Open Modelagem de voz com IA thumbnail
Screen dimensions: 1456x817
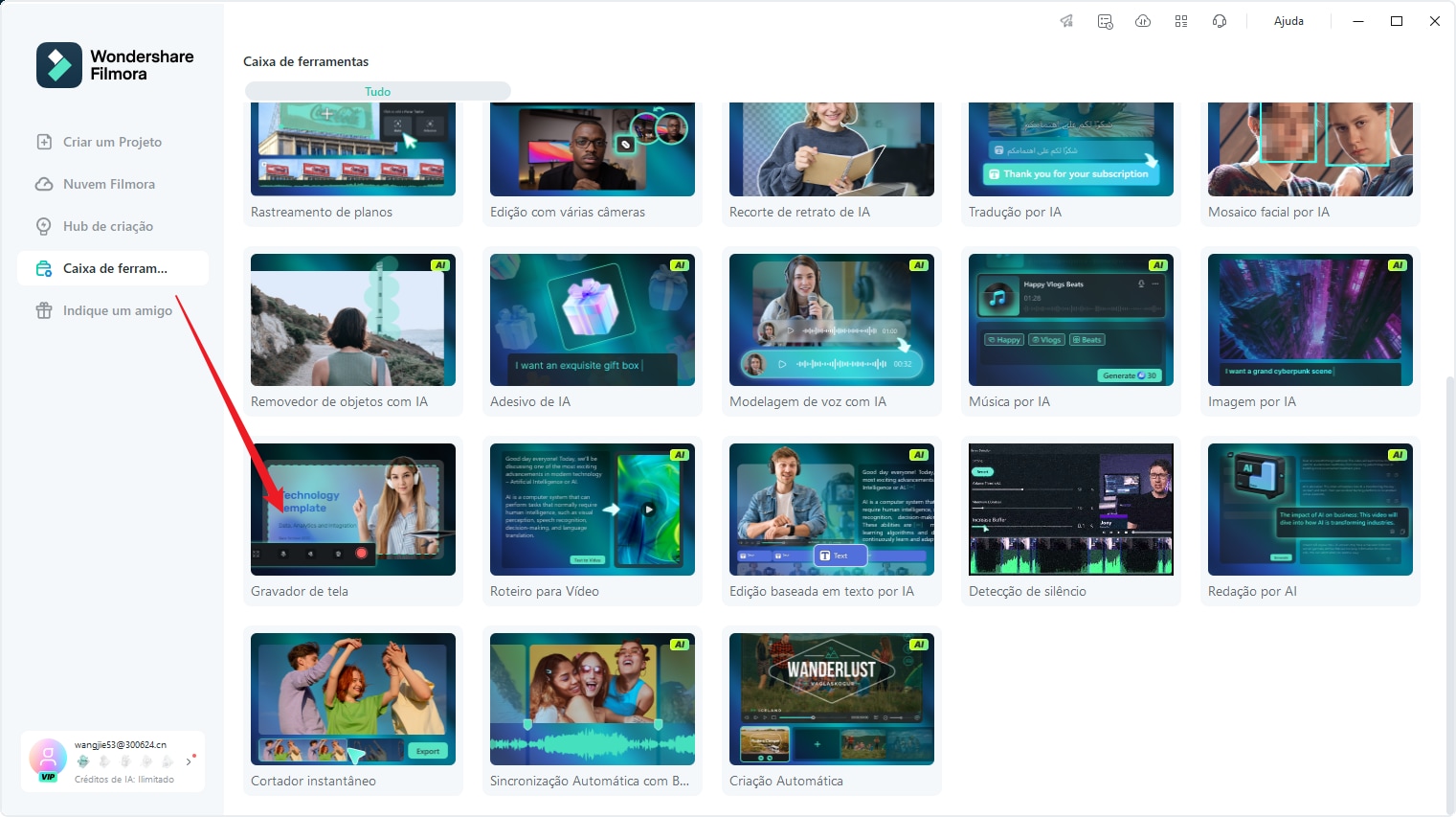832,320
